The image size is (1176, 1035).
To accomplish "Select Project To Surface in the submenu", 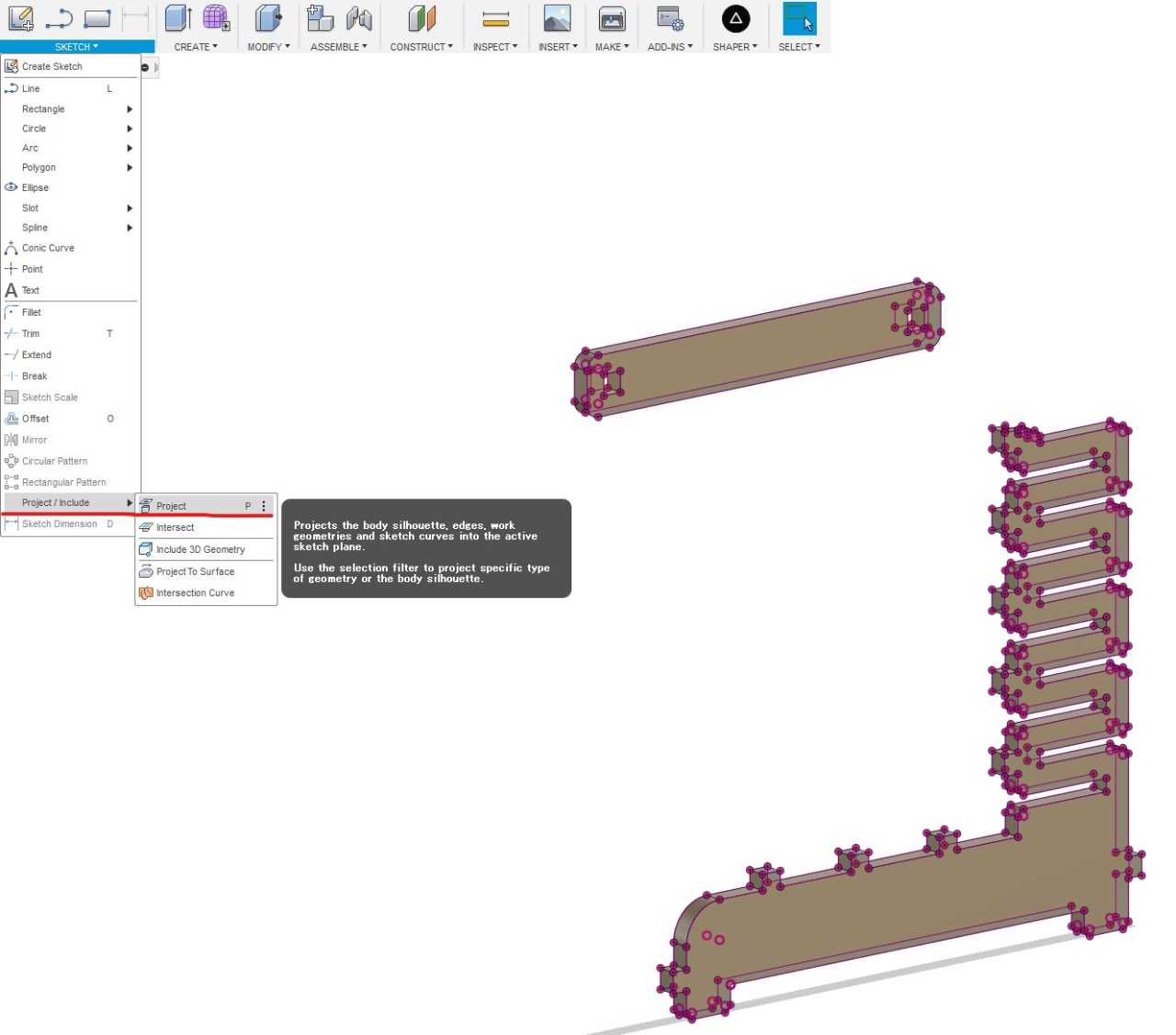I will click(x=206, y=571).
